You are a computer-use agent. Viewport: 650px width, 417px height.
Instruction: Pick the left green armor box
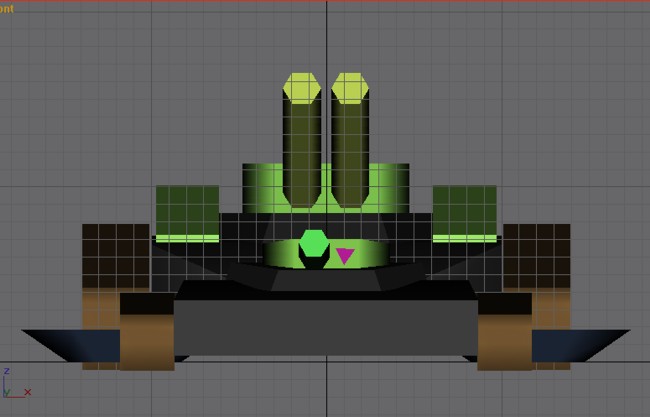pos(187,209)
